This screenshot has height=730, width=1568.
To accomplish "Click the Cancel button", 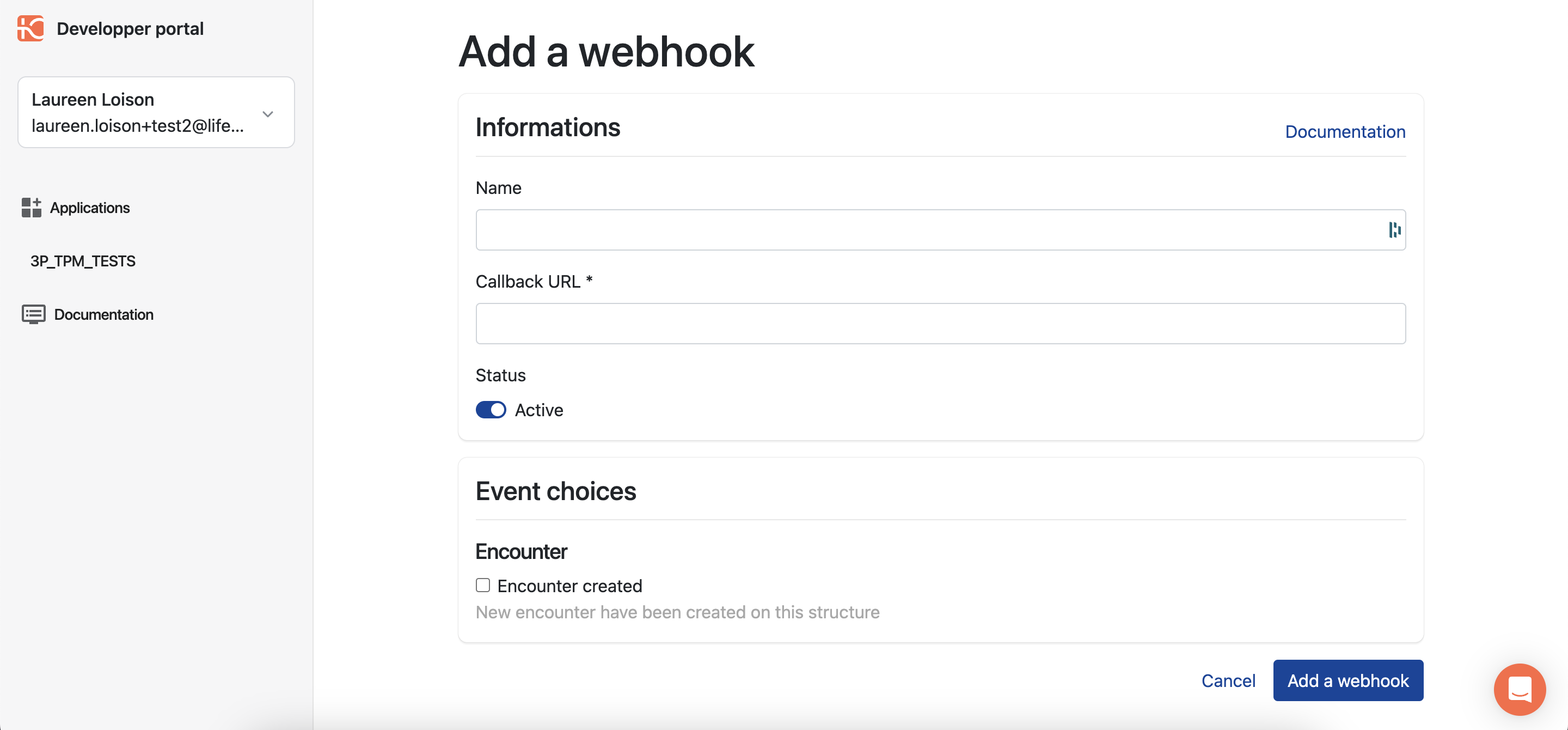I will (x=1228, y=680).
